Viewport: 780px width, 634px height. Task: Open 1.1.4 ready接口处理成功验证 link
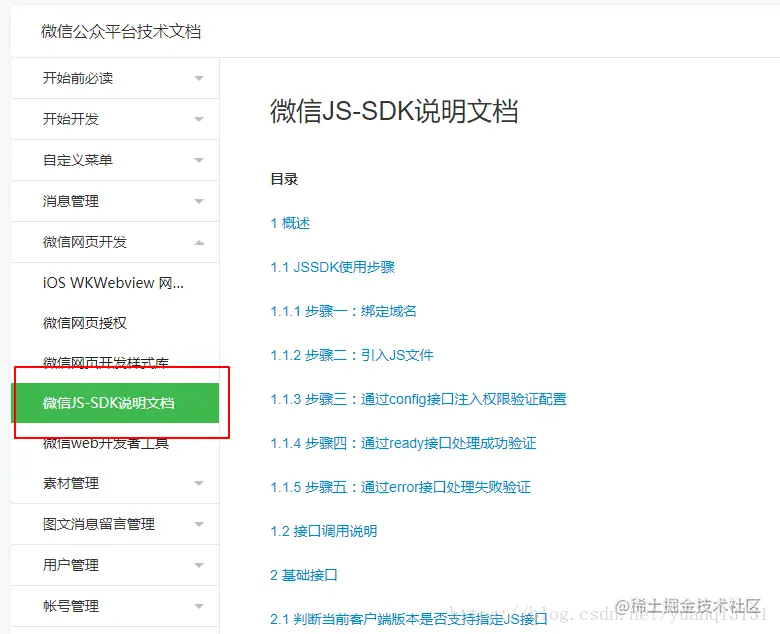pyautogui.click(x=403, y=443)
